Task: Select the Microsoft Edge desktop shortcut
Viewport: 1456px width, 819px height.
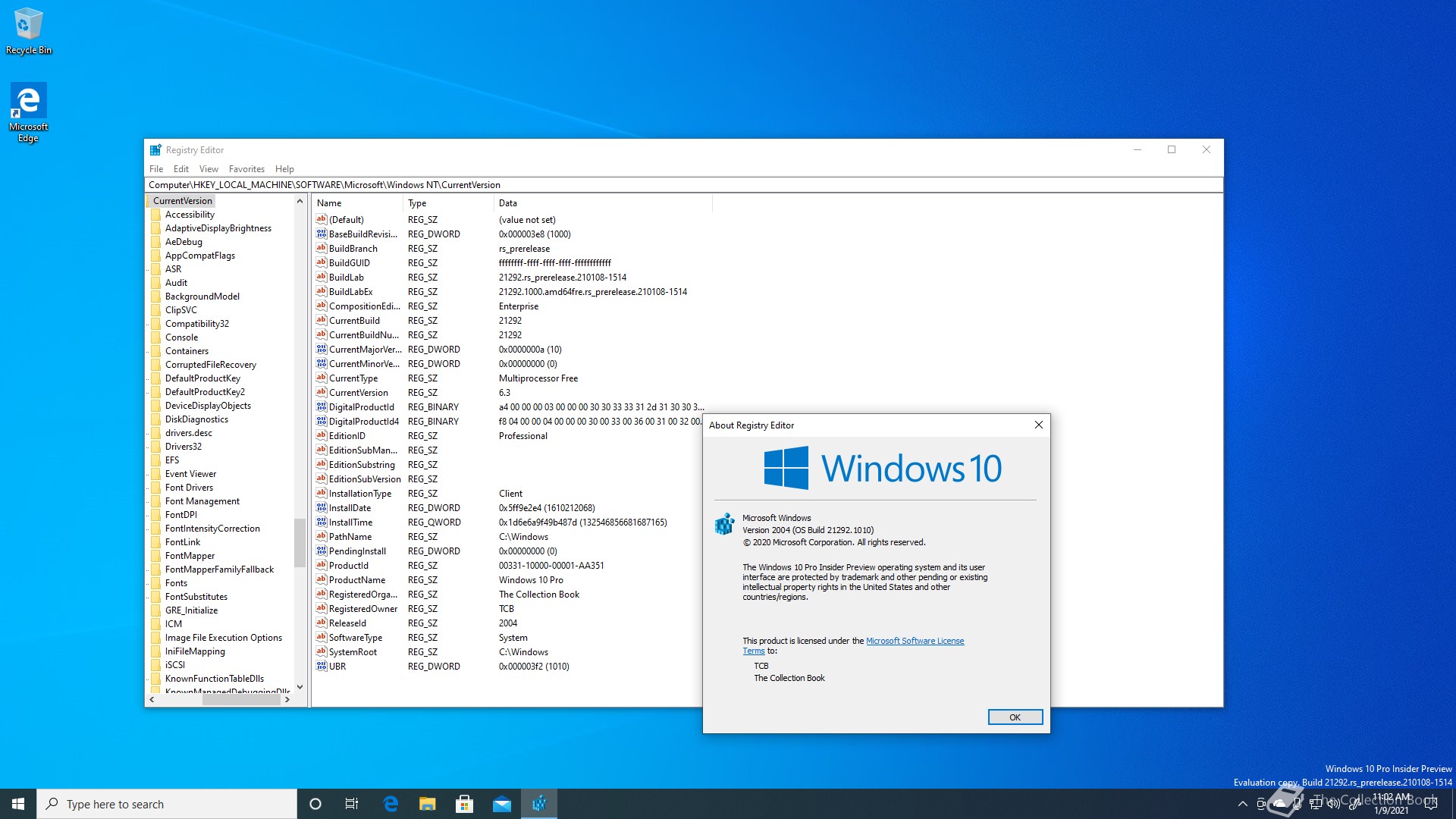Action: pyautogui.click(x=28, y=112)
